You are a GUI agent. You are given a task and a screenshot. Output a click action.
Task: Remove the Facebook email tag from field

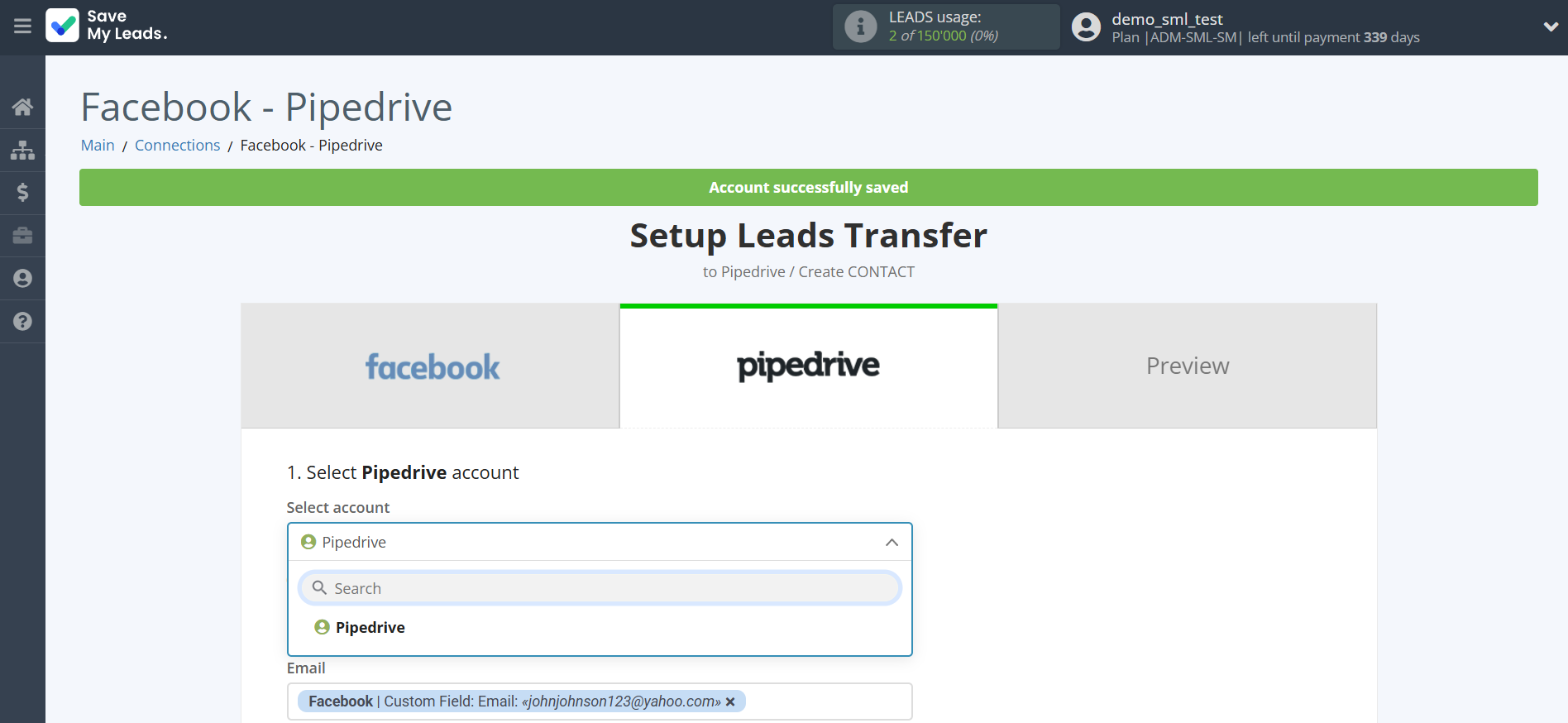[730, 701]
